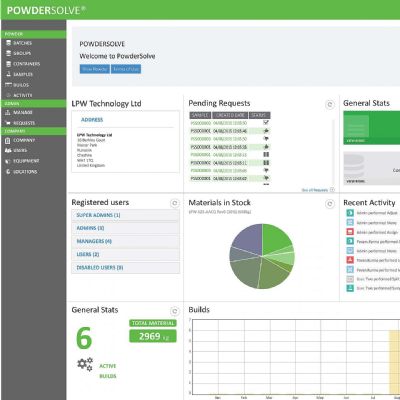Click the red icon beside 'Admin performed Assign'
The width and height of the screenshot is (400, 400).
click(350, 232)
